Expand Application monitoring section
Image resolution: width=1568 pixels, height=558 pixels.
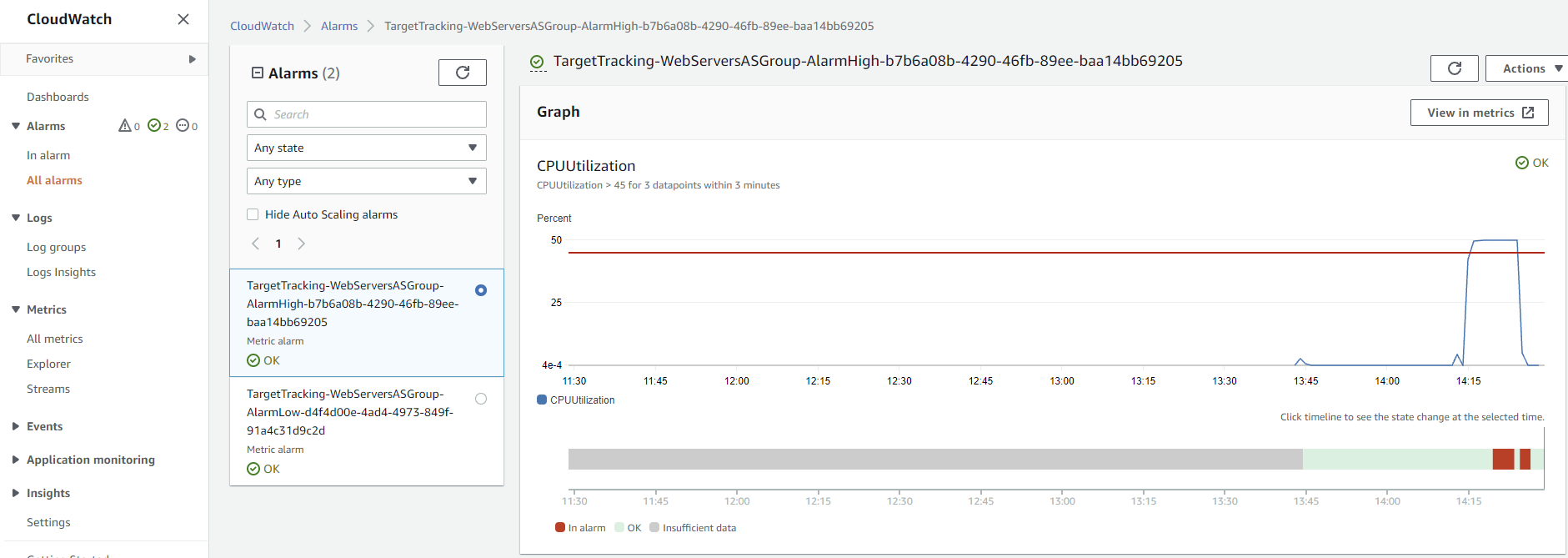coord(16,460)
